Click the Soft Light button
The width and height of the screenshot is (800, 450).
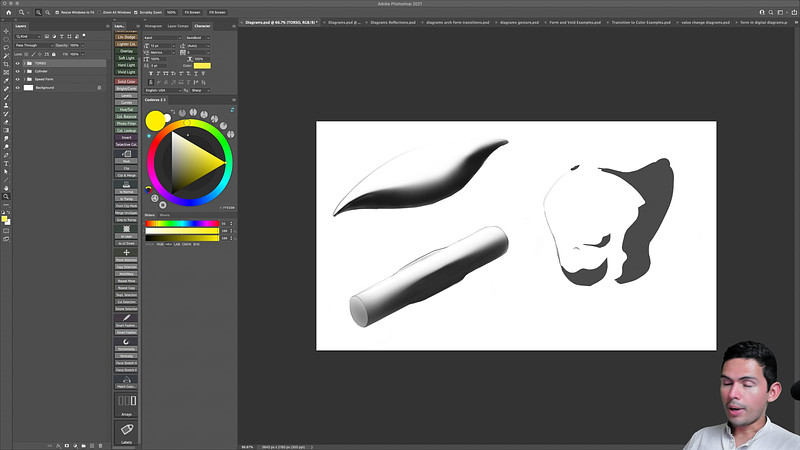tap(127, 58)
